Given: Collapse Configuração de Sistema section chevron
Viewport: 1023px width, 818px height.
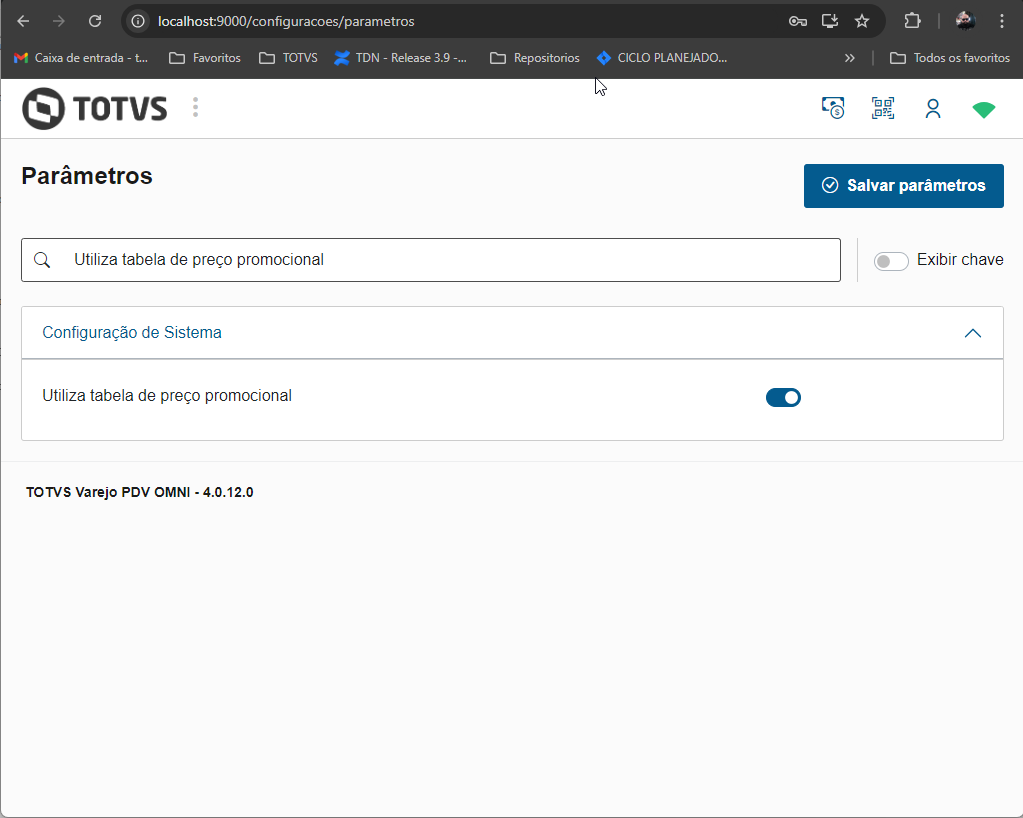Looking at the screenshot, I should tap(972, 333).
